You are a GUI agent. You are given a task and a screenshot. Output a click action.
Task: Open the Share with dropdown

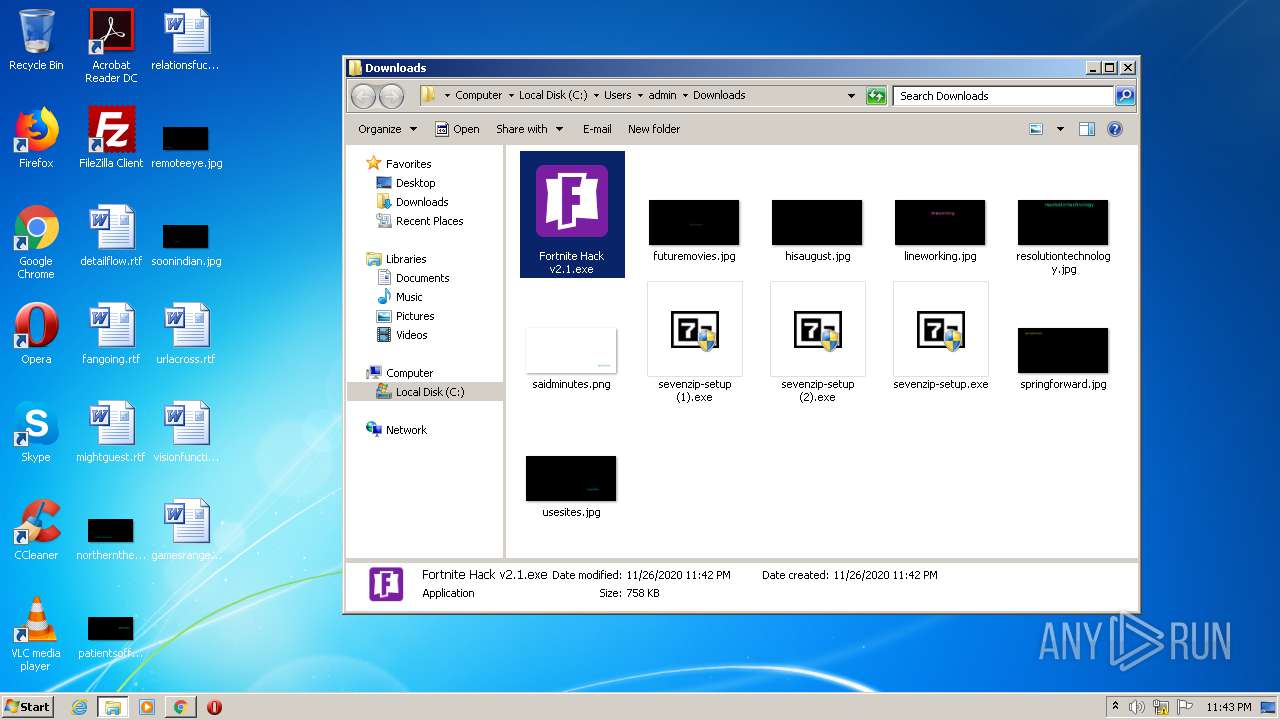click(x=529, y=129)
